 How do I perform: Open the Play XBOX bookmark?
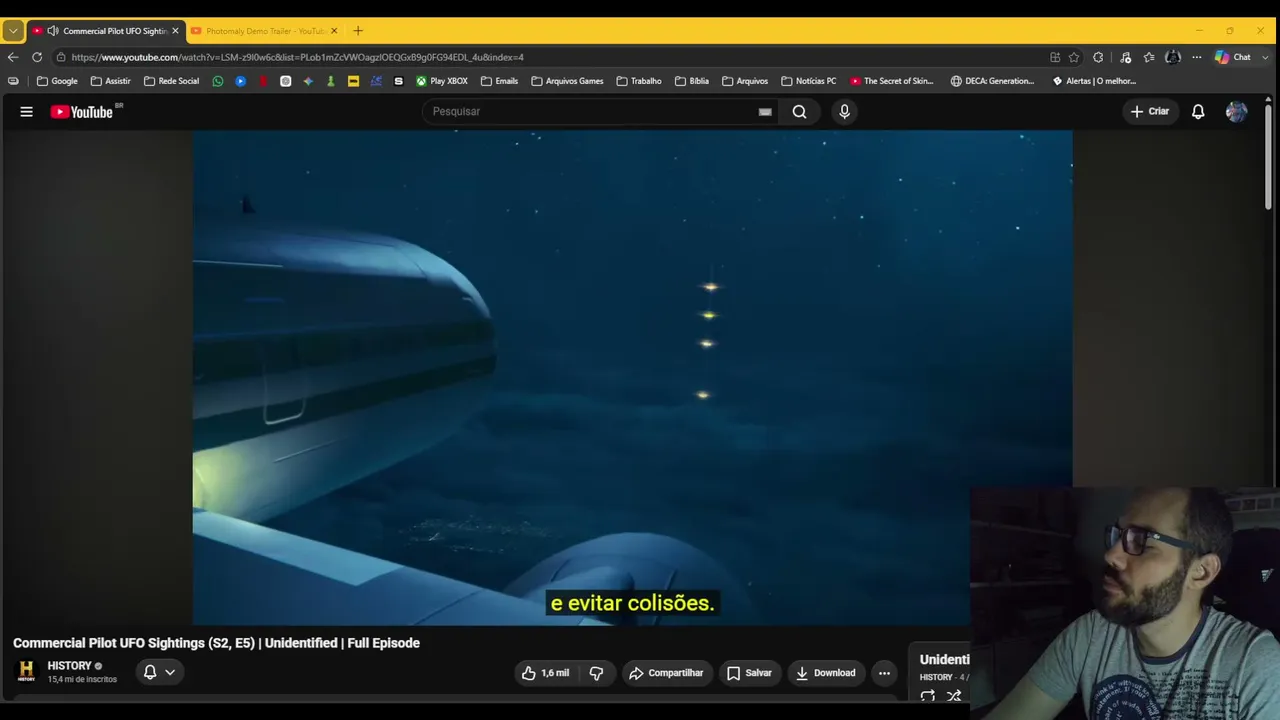442,81
